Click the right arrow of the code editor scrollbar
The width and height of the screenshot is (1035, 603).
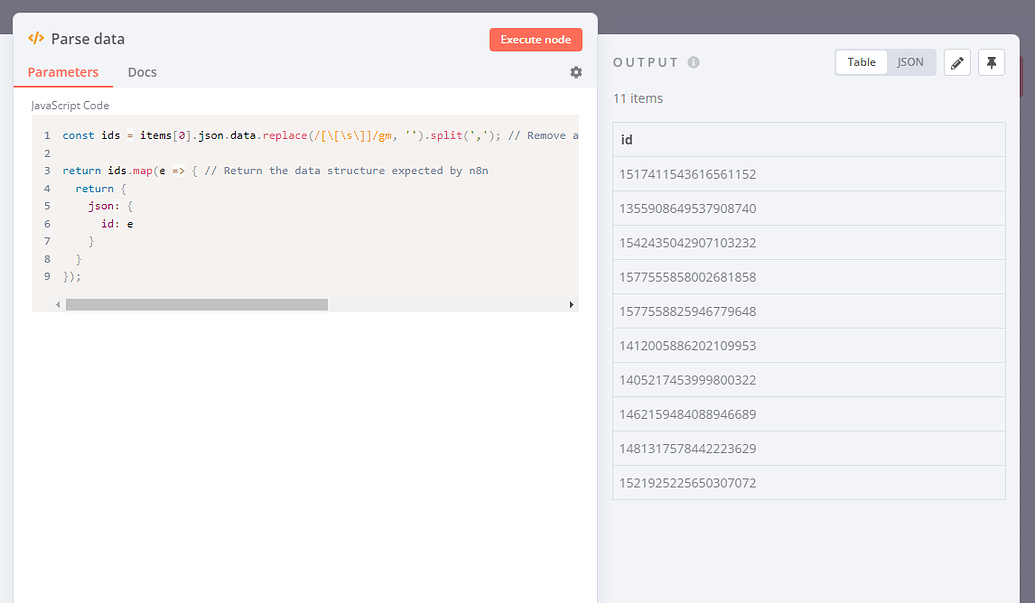click(572, 303)
